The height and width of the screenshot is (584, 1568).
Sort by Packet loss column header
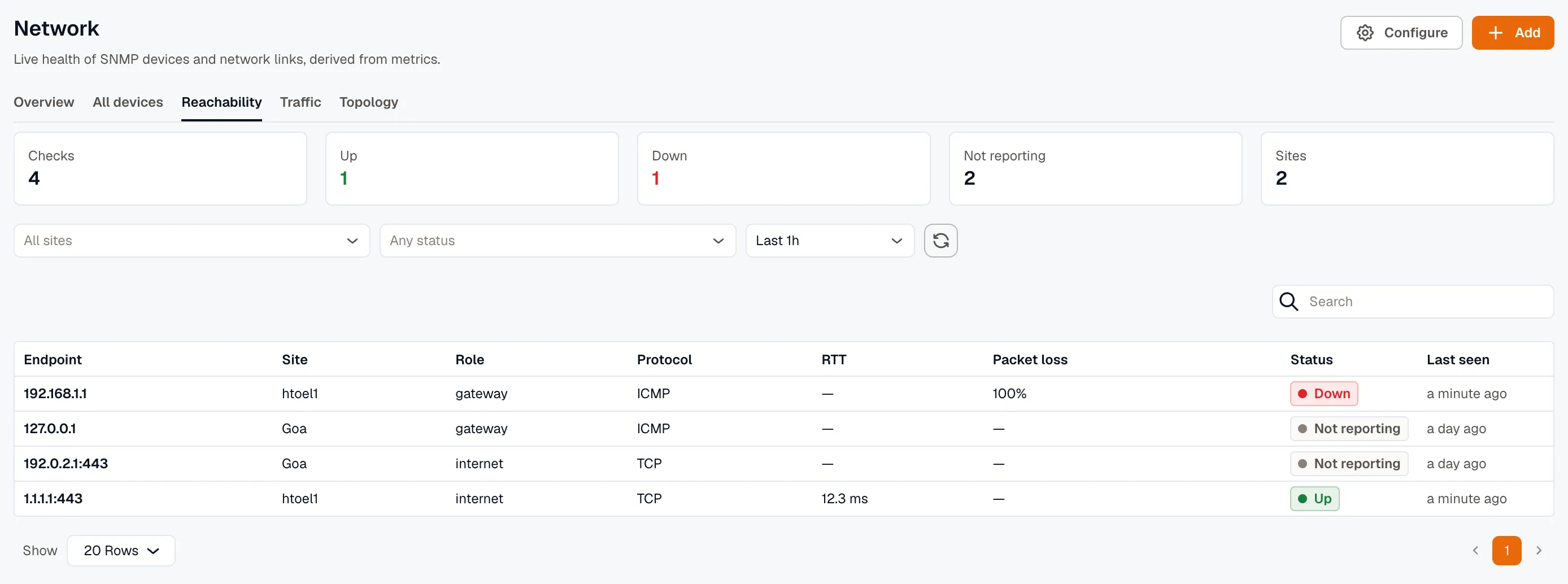point(1030,360)
